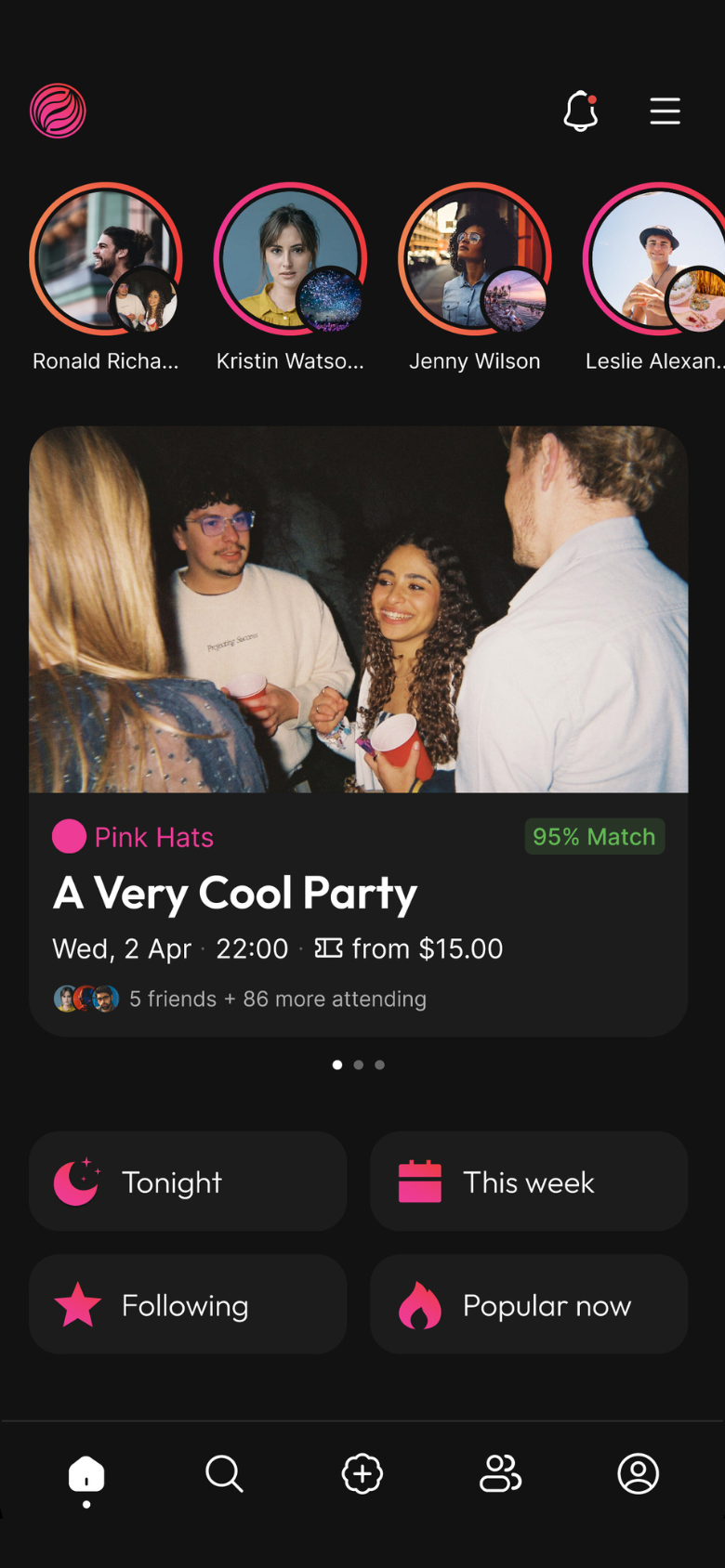The width and height of the screenshot is (725, 1568).
Task: View Ronald Richards' story
Action: (106, 259)
